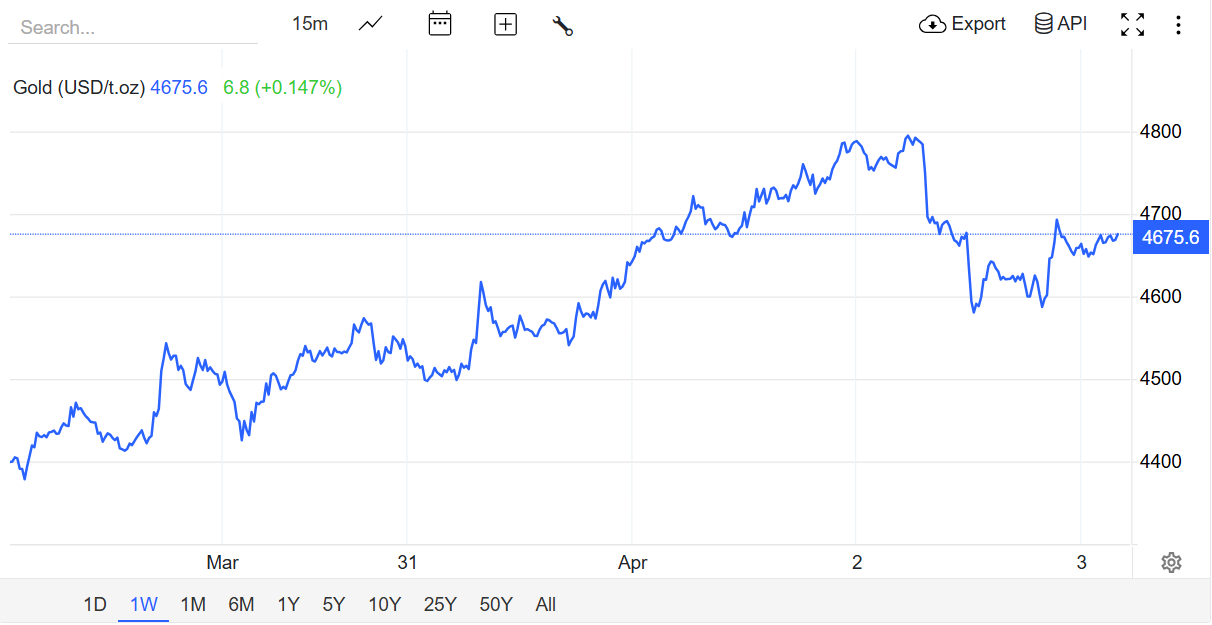Viewport: 1212px width, 625px height.
Task: Open the three-dot more options menu
Action: point(1178,24)
